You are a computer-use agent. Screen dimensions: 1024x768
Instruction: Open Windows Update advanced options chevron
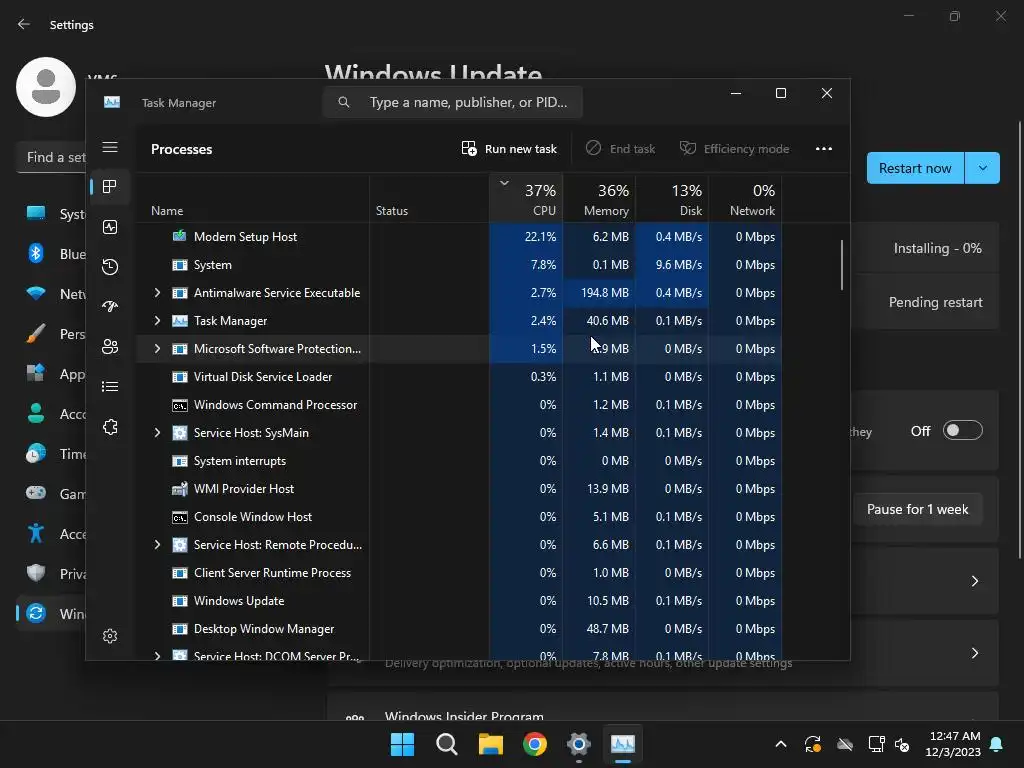pos(974,653)
